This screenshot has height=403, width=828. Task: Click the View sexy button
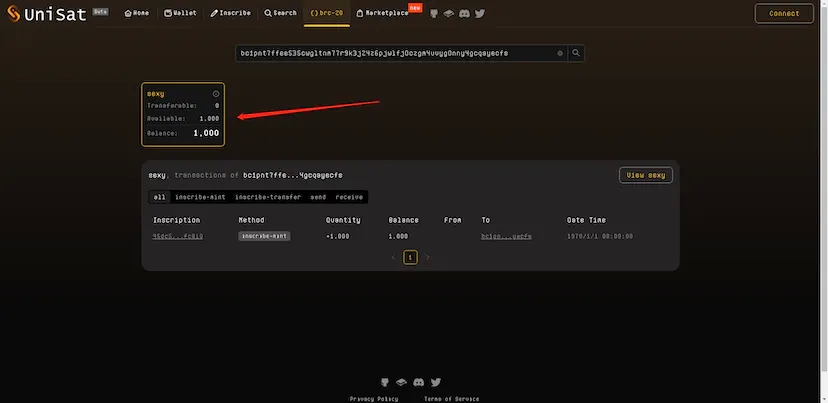(x=645, y=175)
